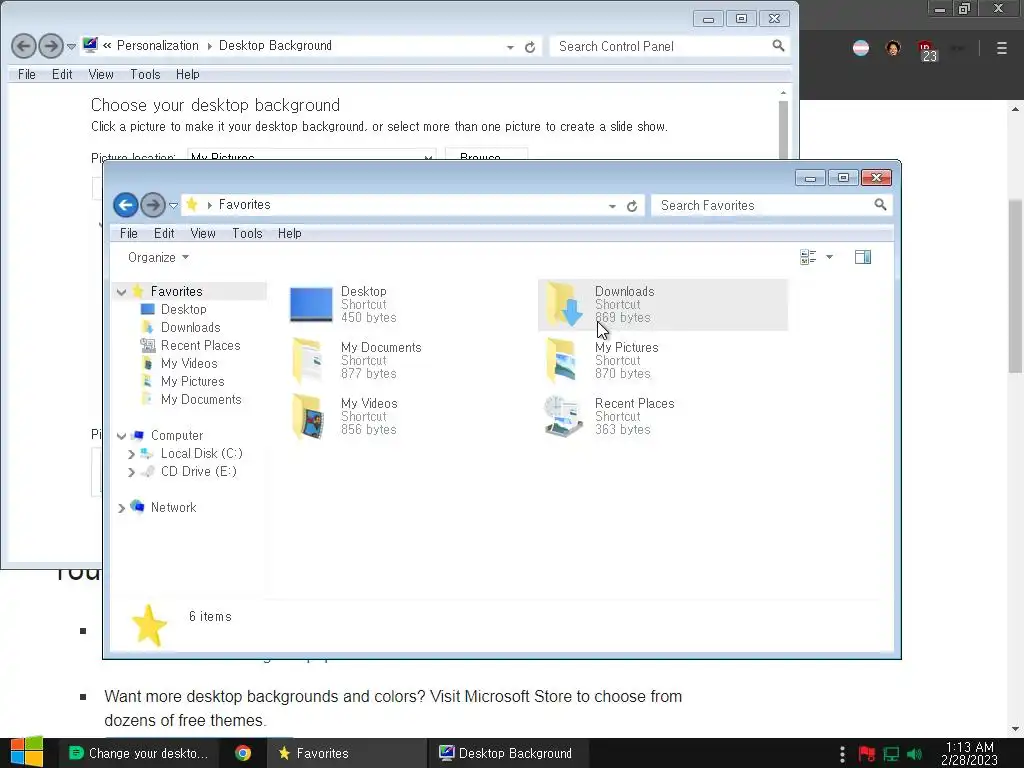Image resolution: width=1024 pixels, height=768 pixels.
Task: Click the volume icon in system tray
Action: [914, 754]
